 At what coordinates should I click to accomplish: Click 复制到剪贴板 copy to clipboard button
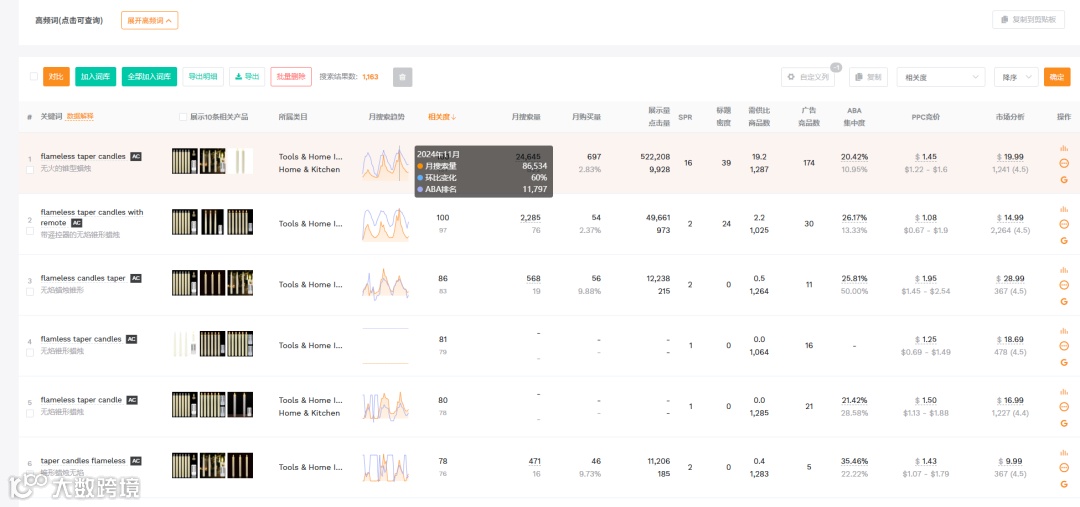click(x=1028, y=20)
